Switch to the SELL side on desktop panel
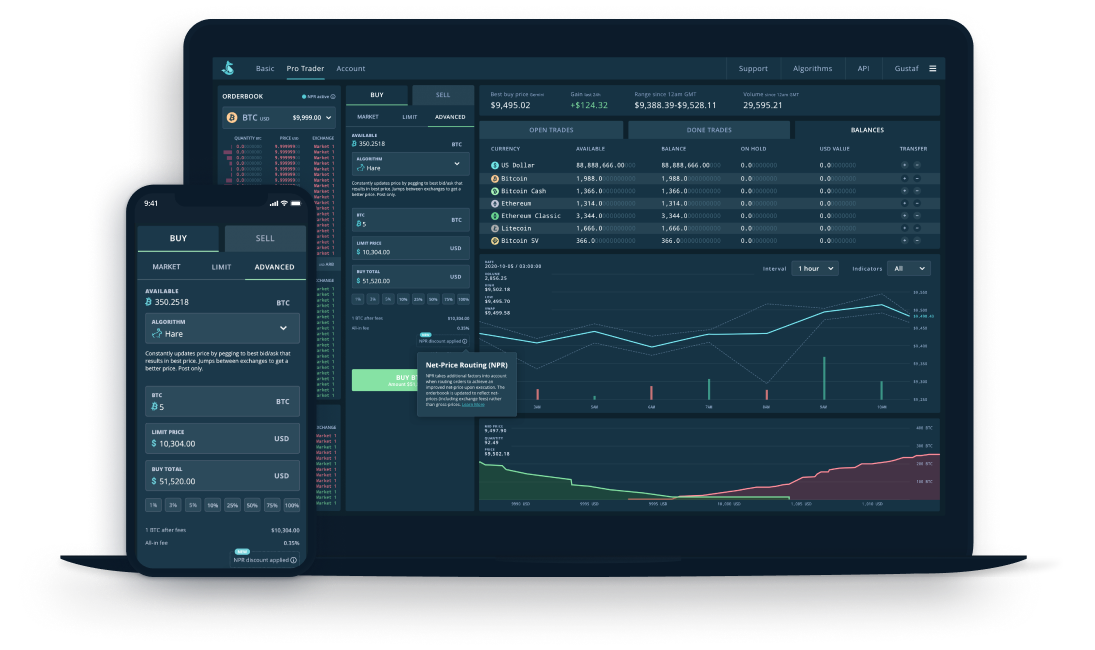The image size is (1095, 650). point(443,95)
